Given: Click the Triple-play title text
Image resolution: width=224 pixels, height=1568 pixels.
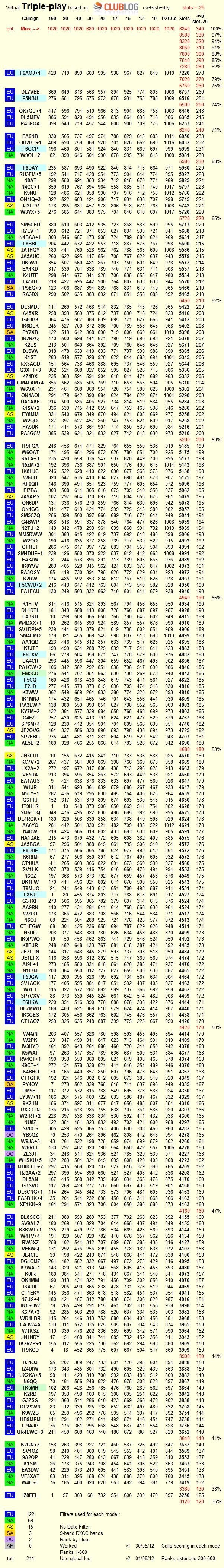Looking at the screenshot, I should (x=44, y=7).
